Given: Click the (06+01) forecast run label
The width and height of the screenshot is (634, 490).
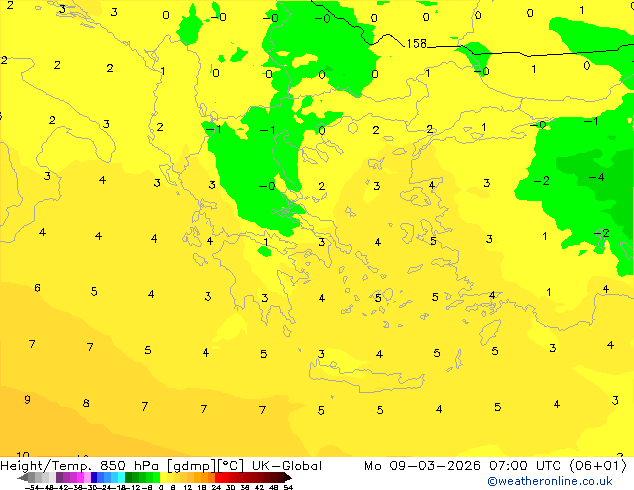Looking at the screenshot, I should click(x=598, y=466).
